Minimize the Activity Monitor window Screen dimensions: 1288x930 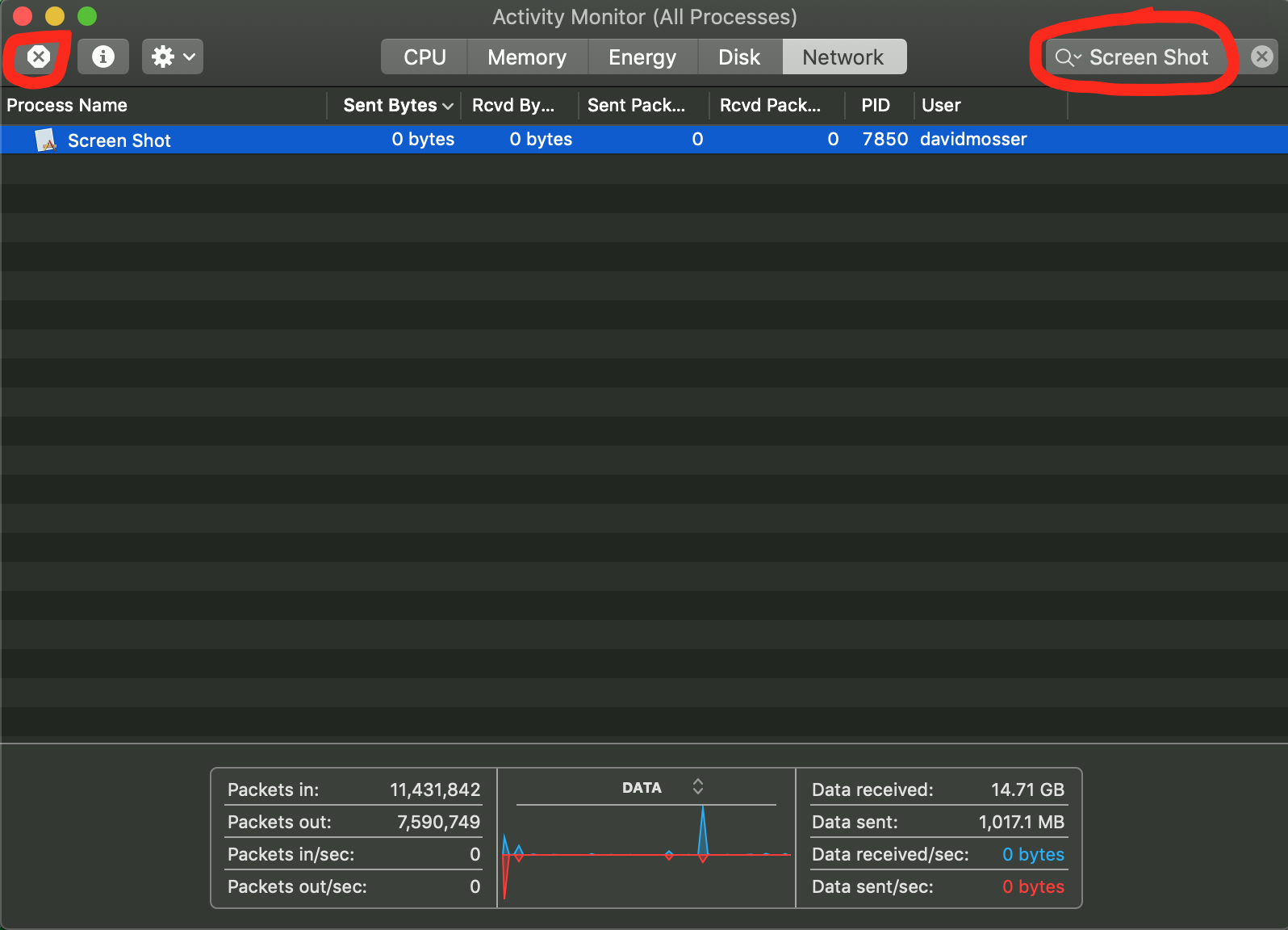click(55, 15)
